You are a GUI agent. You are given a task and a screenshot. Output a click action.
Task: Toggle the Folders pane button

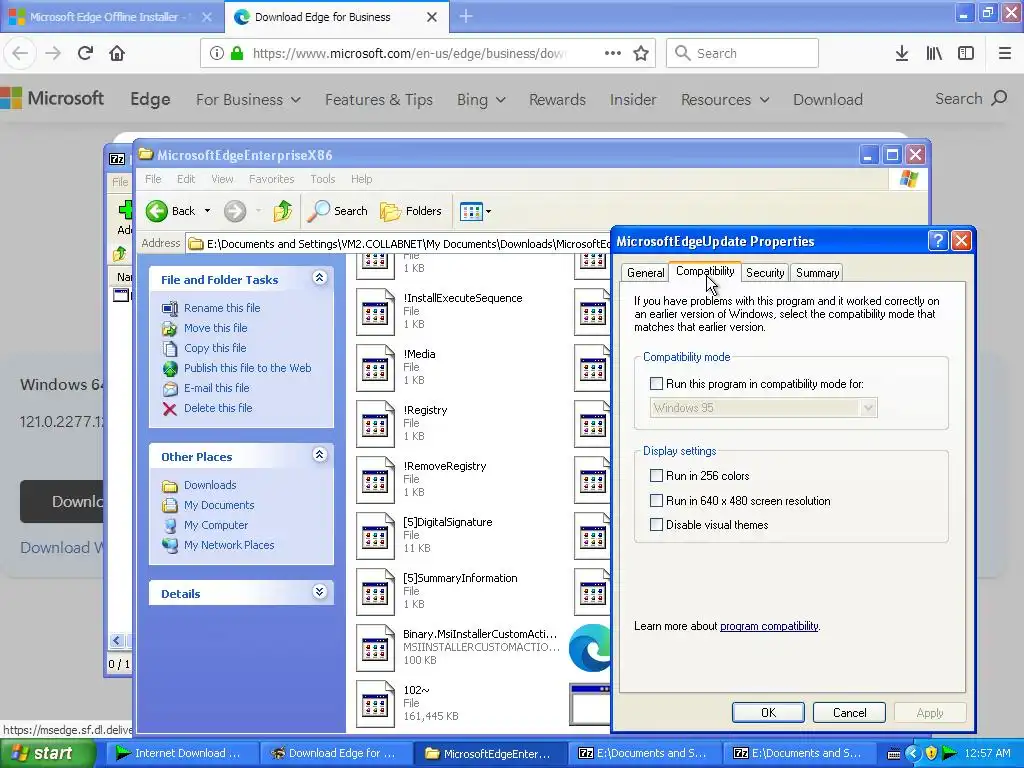411,211
